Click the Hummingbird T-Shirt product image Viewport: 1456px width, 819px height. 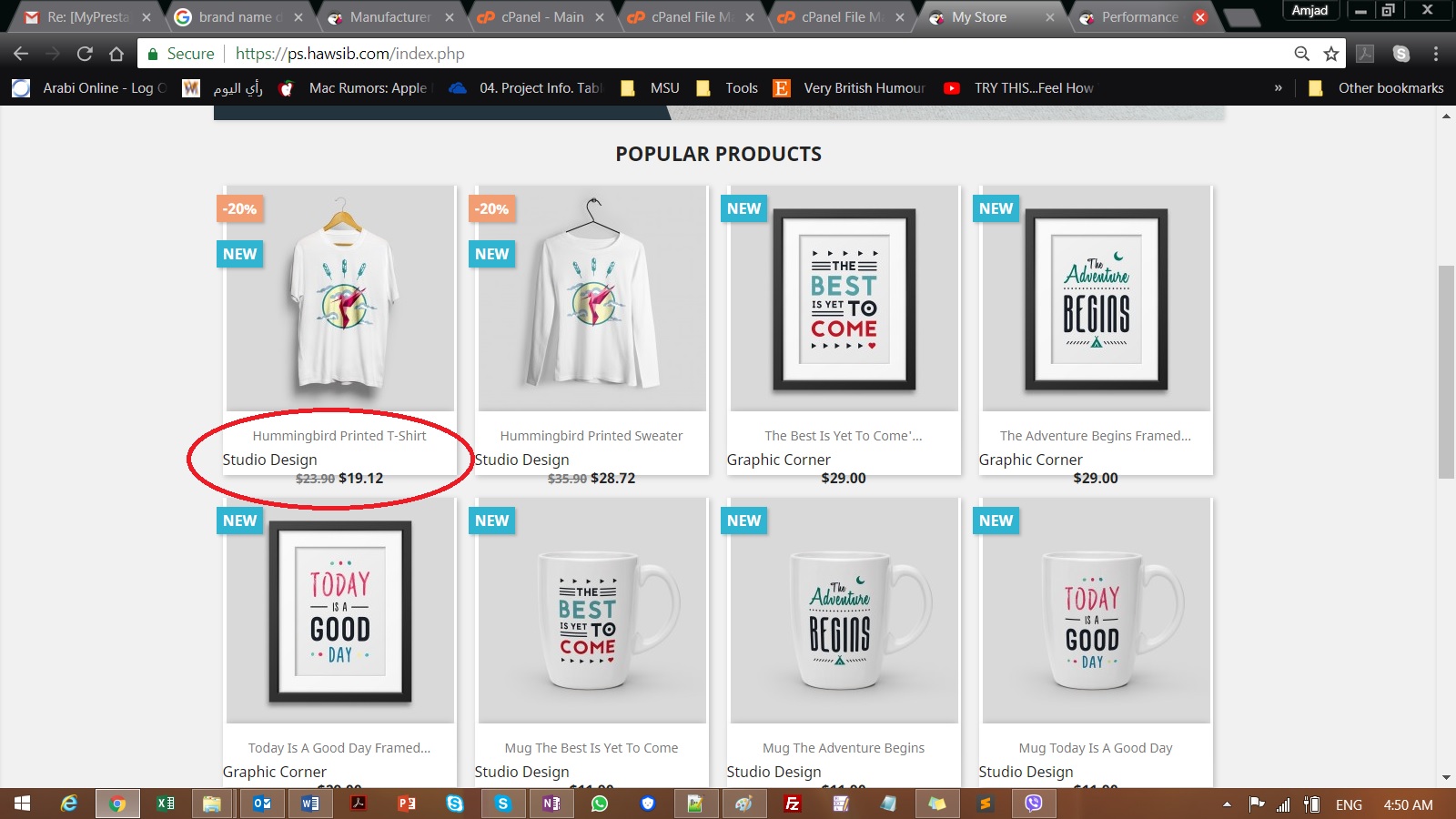click(340, 298)
